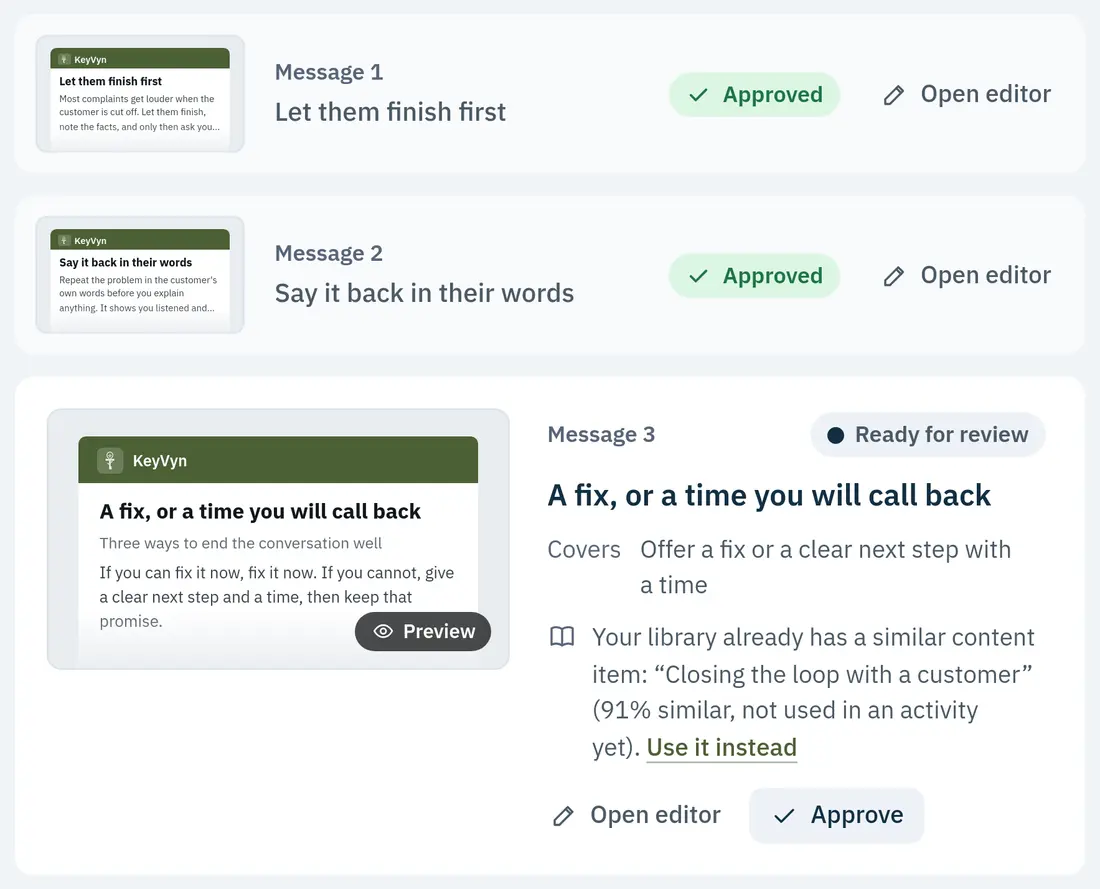Click the 'Use it instead' link
Screen dimensions: 1100x889
[721, 747]
